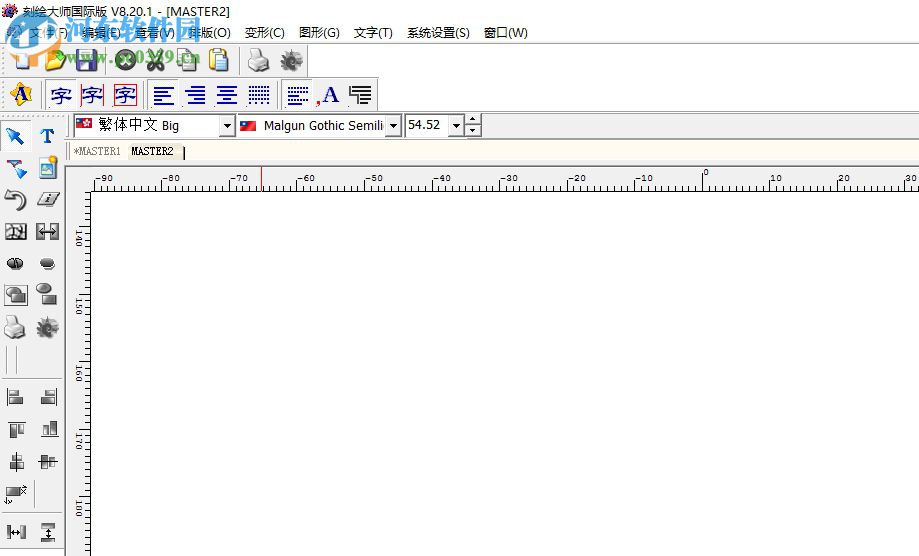
Task: Increase font size with up stepper
Action: coord(472,120)
